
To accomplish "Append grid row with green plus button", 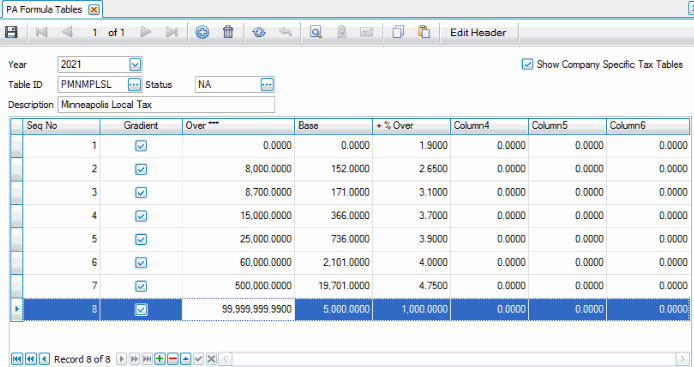I will point(160,359).
